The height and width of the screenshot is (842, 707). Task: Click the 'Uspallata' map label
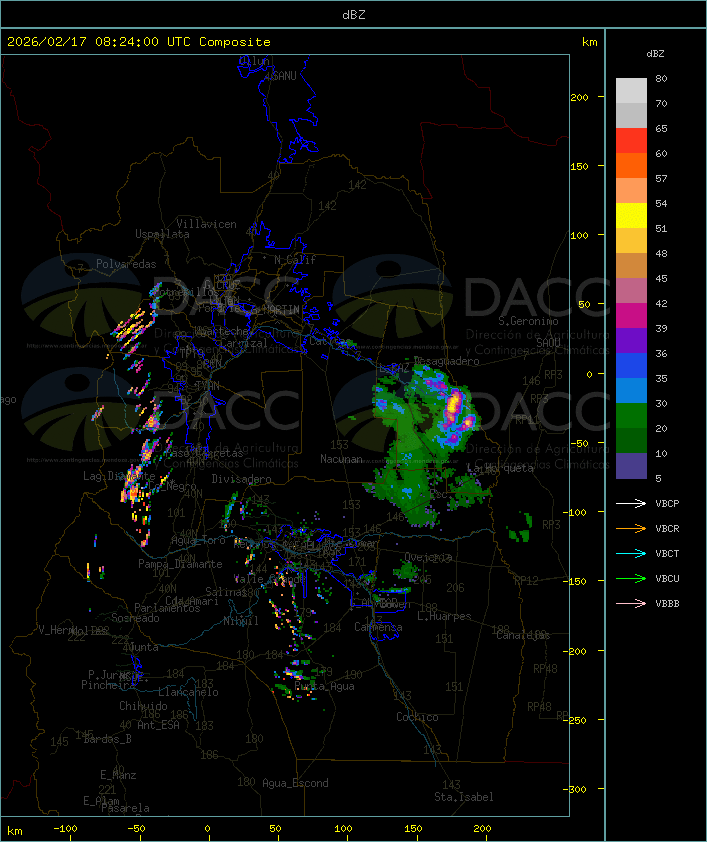coord(162,234)
